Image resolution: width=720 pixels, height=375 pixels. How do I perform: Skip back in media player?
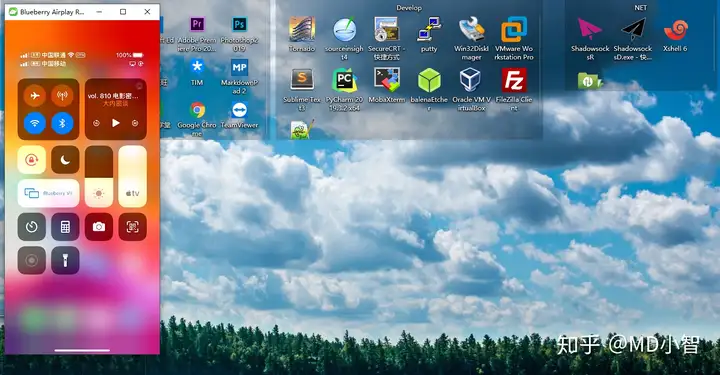point(96,123)
